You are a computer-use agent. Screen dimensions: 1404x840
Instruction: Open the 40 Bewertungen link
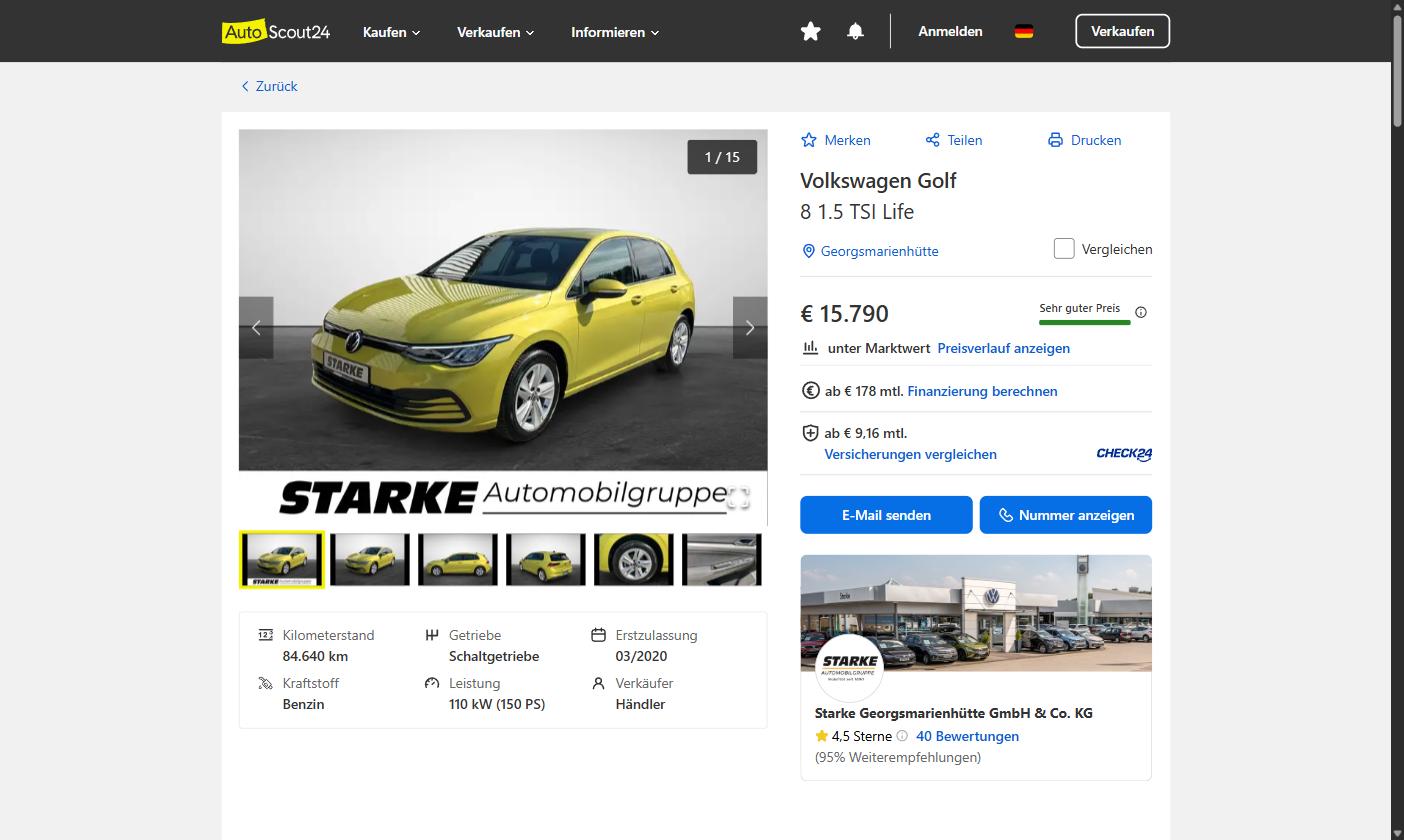967,736
